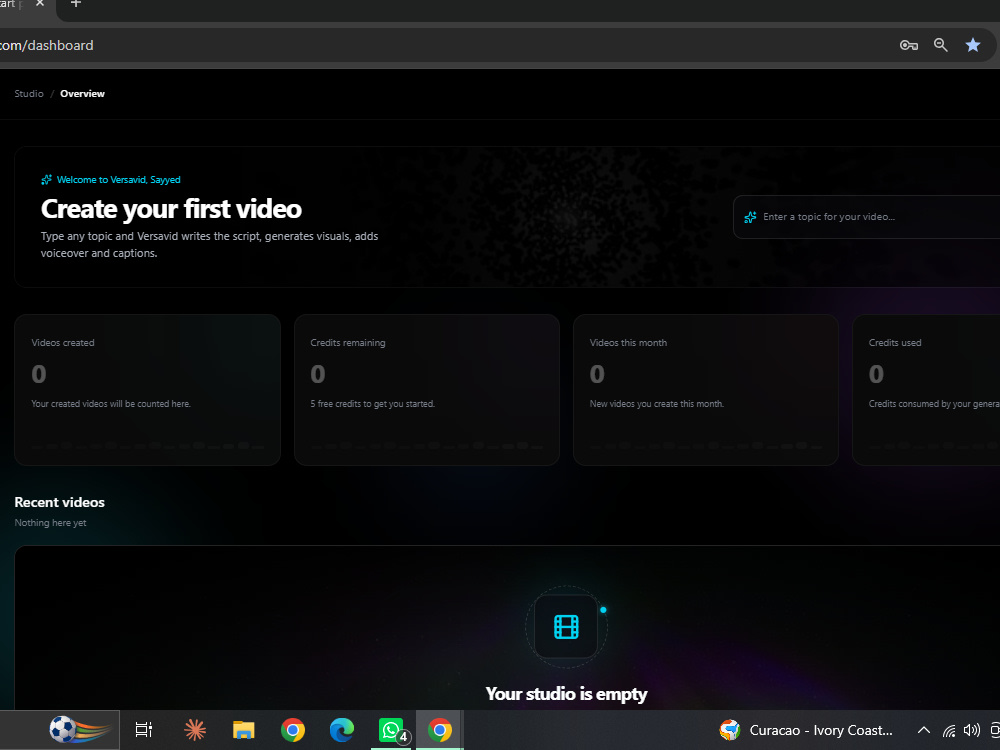Click the 'Nothing here yet' text

pyautogui.click(x=50, y=523)
